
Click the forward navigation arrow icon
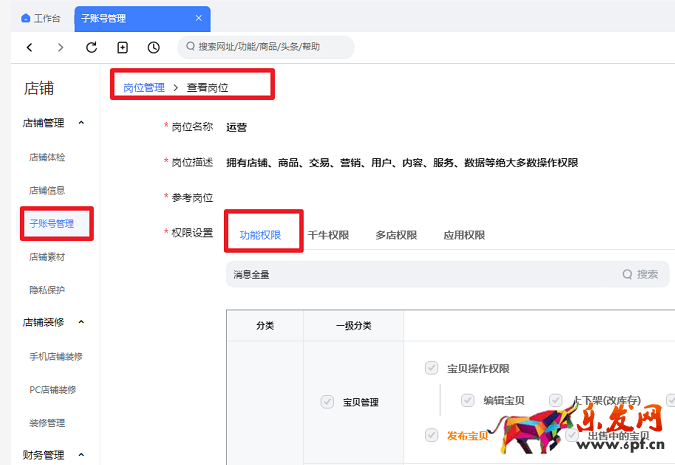coord(60,47)
